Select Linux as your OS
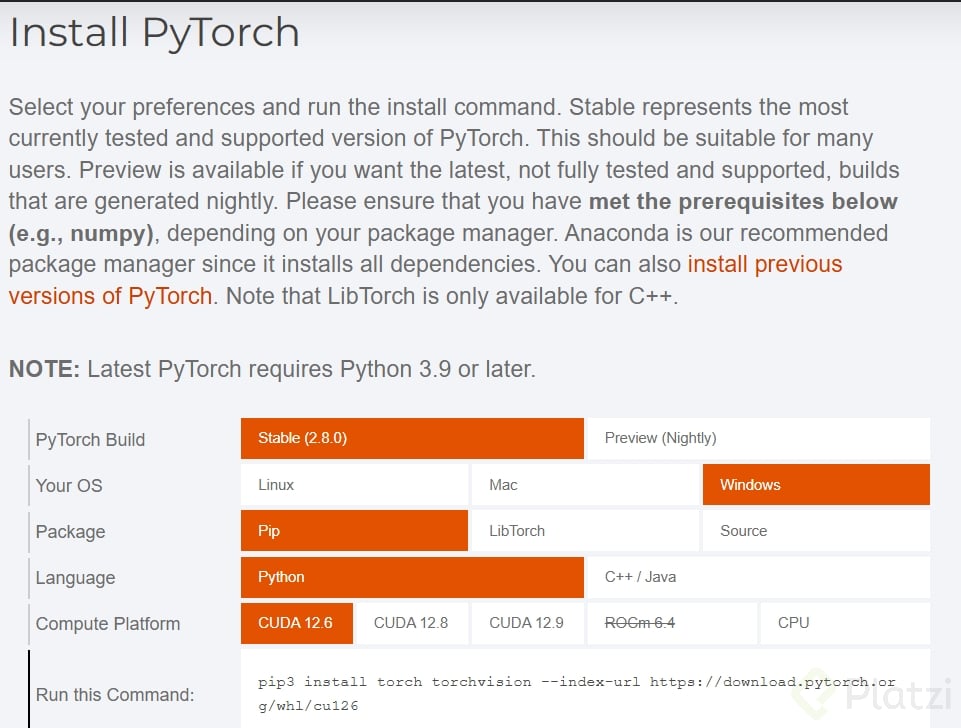This screenshot has width=961, height=728. [x=354, y=485]
